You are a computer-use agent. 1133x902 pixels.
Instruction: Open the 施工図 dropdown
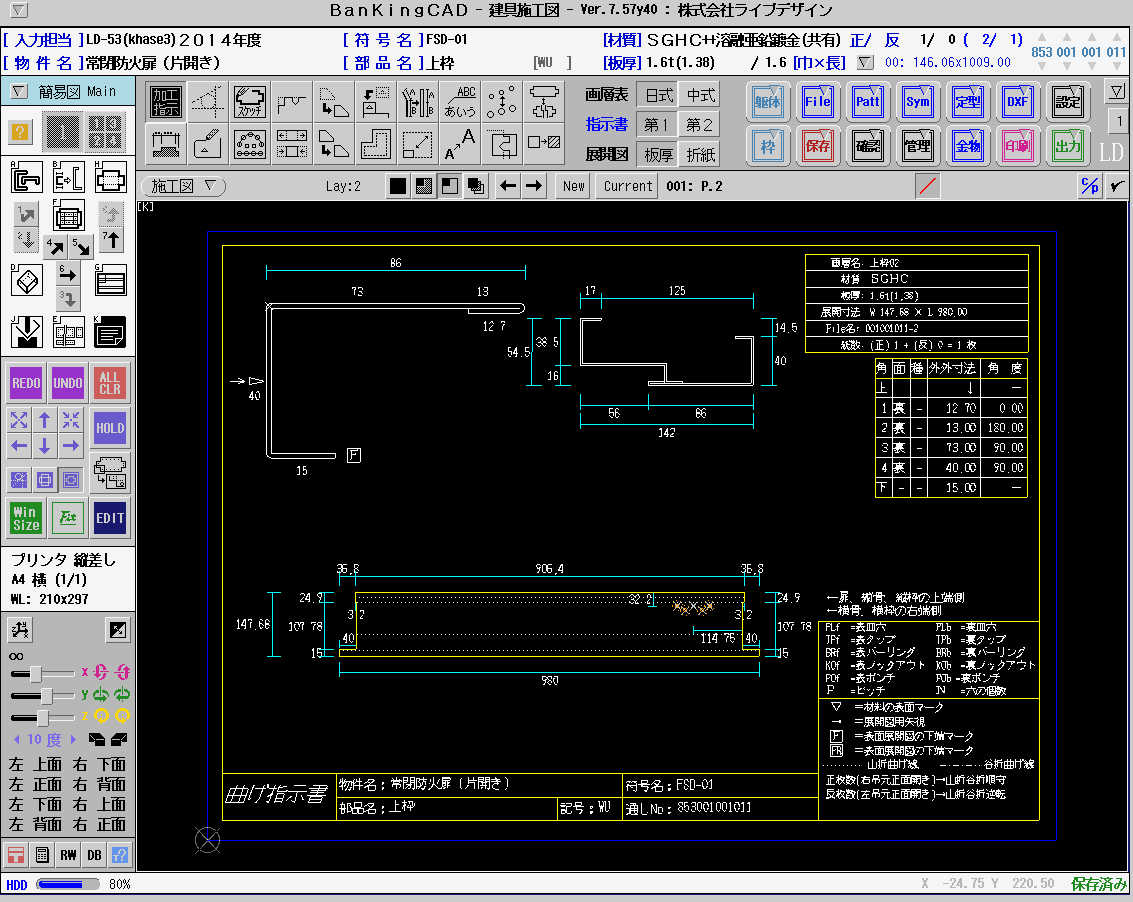point(184,186)
